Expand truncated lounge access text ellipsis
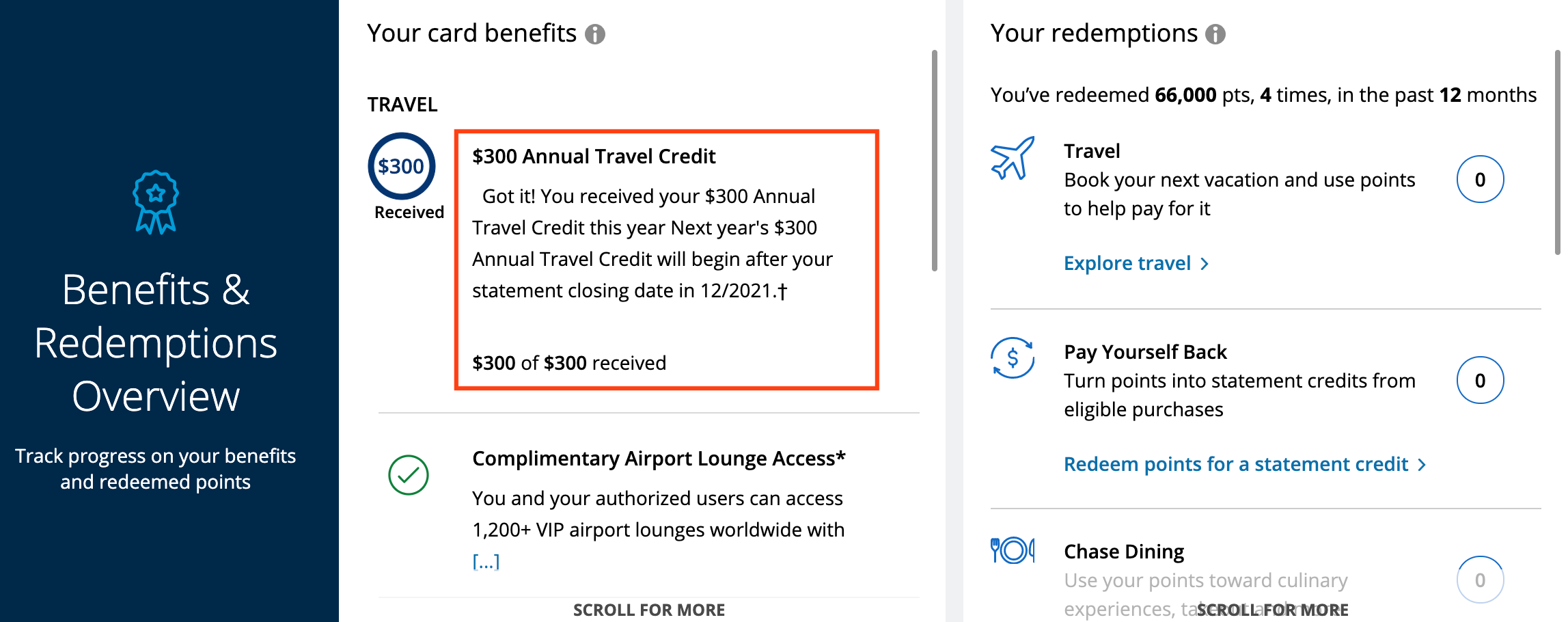This screenshot has width=1568, height=622. point(486,562)
